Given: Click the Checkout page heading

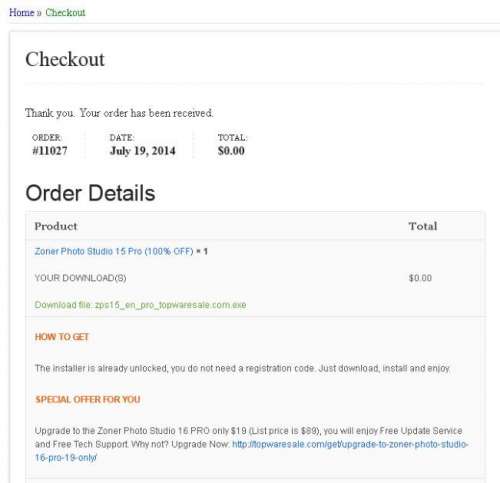Looking at the screenshot, I should (x=65, y=59).
